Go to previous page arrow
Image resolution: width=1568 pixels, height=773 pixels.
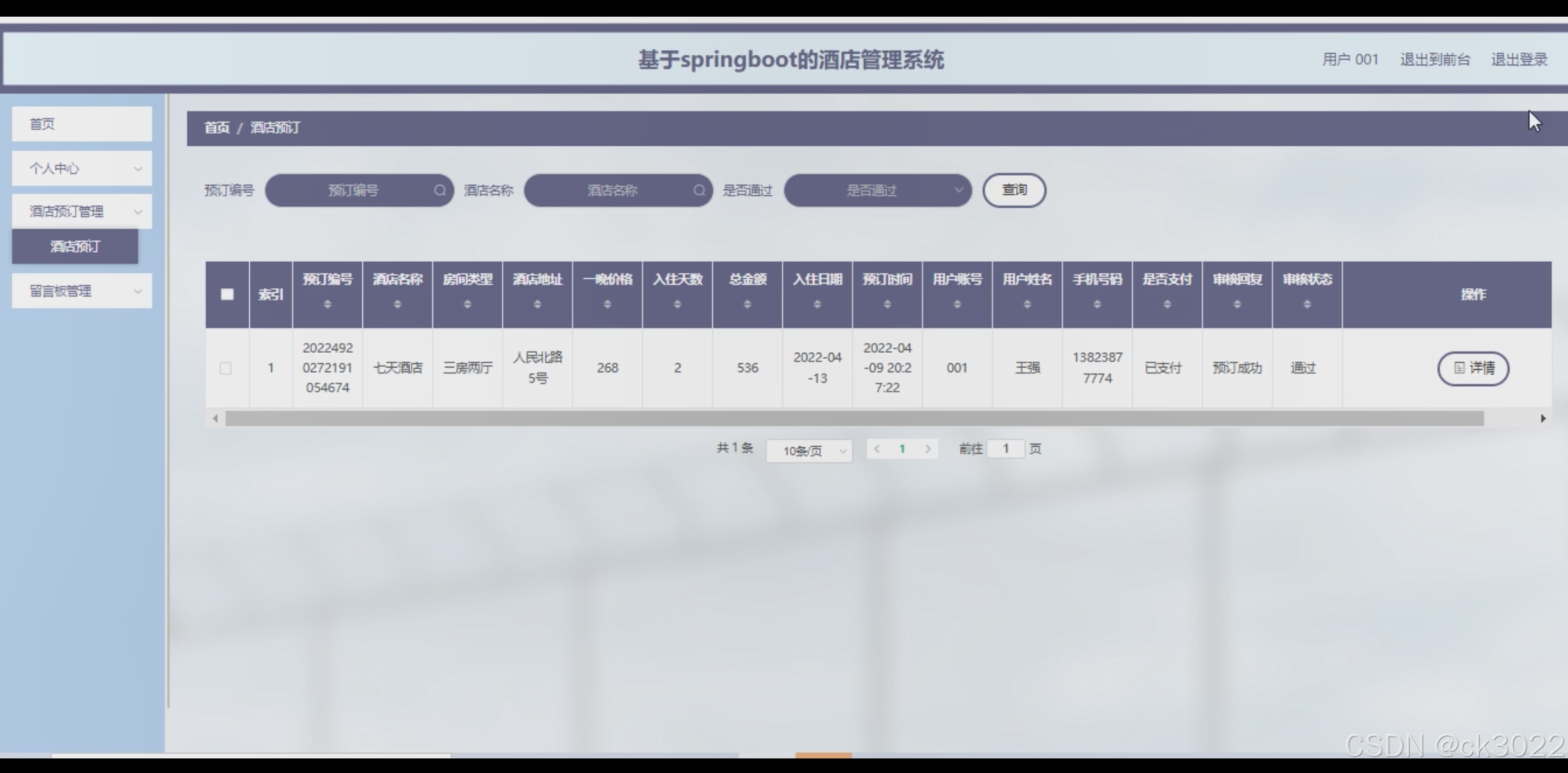click(x=877, y=449)
